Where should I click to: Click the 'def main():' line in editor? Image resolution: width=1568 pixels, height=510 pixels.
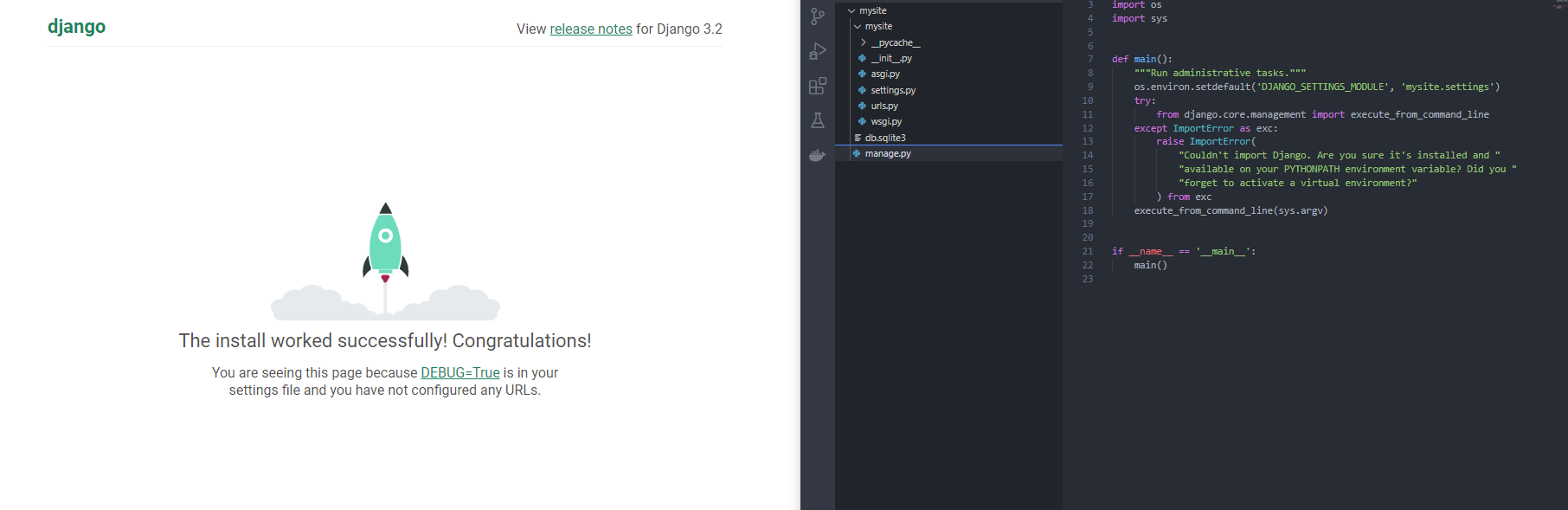1141,59
